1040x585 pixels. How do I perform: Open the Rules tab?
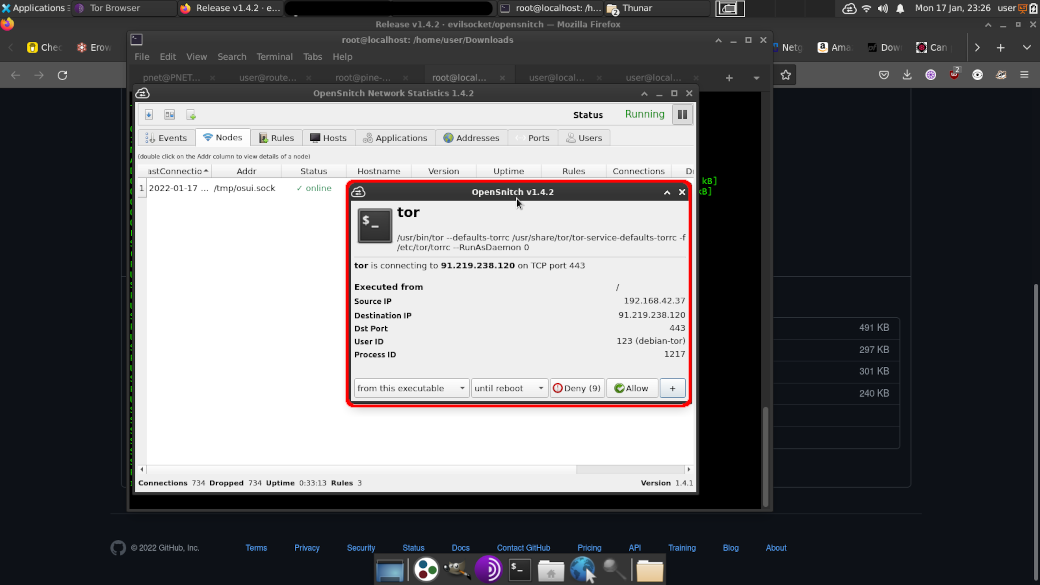[x=276, y=138]
